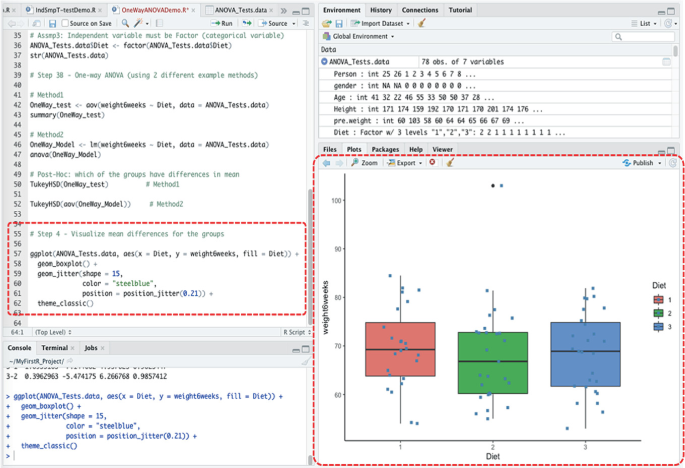Screen dimensions: 685x468
Task: Remove current plot with red X icon
Action: coord(432,163)
